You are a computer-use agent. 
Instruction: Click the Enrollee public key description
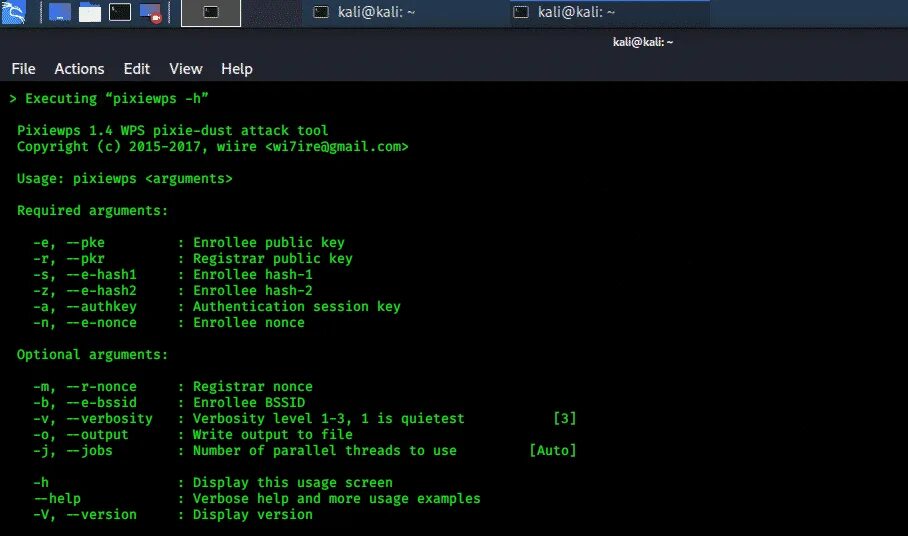pyautogui.click(x=269, y=243)
